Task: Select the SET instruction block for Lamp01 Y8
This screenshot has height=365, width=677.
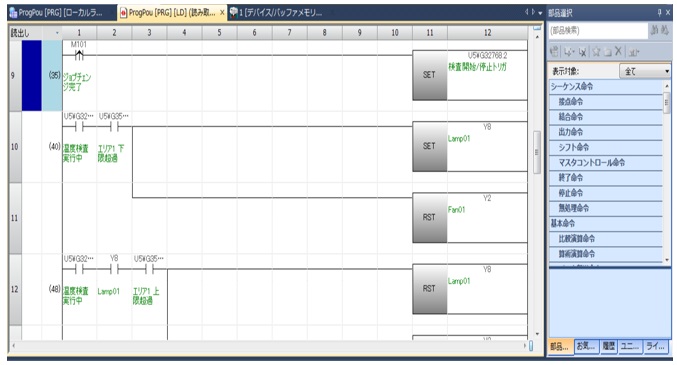Action: coord(429,146)
